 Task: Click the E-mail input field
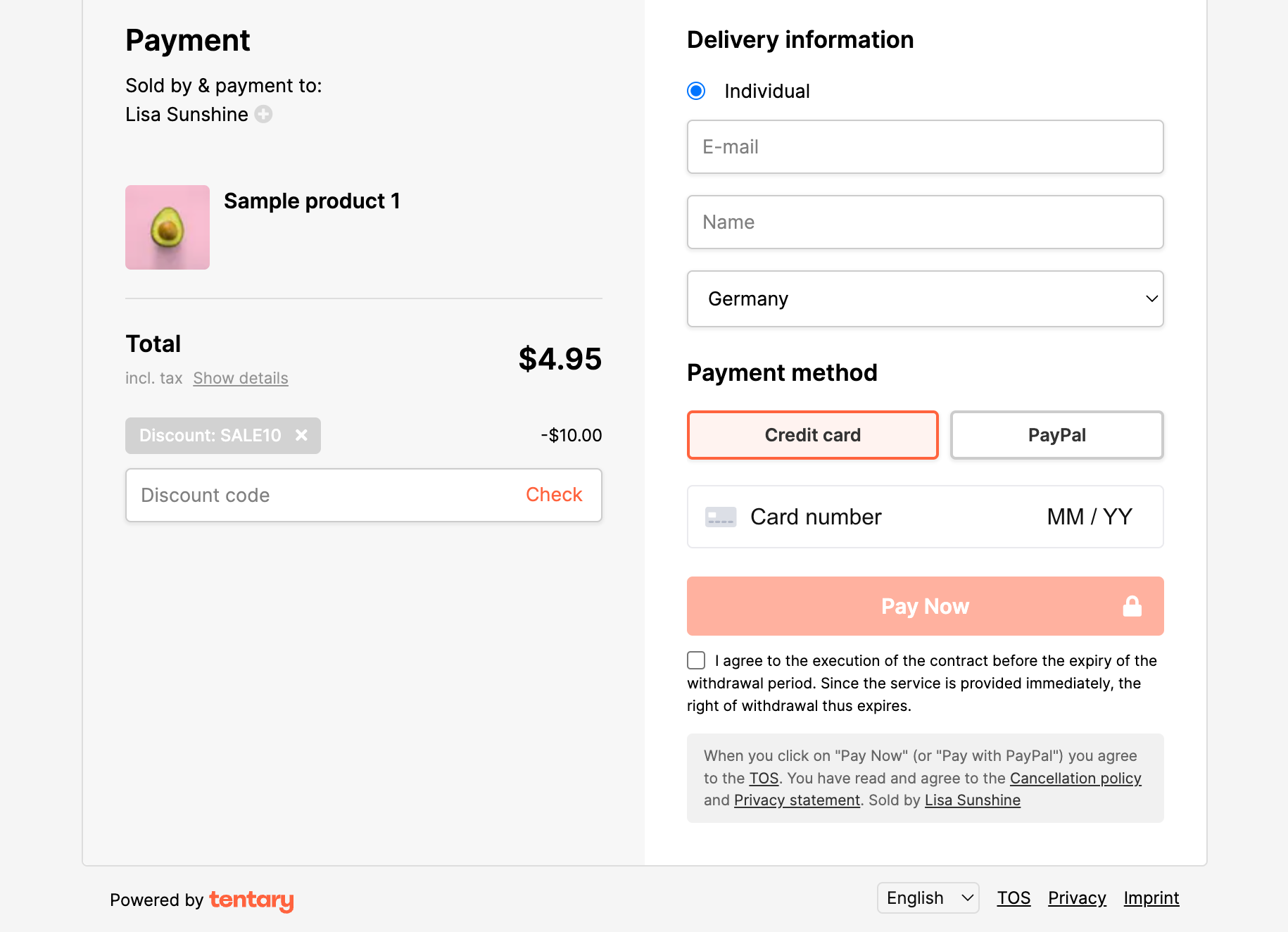click(925, 146)
